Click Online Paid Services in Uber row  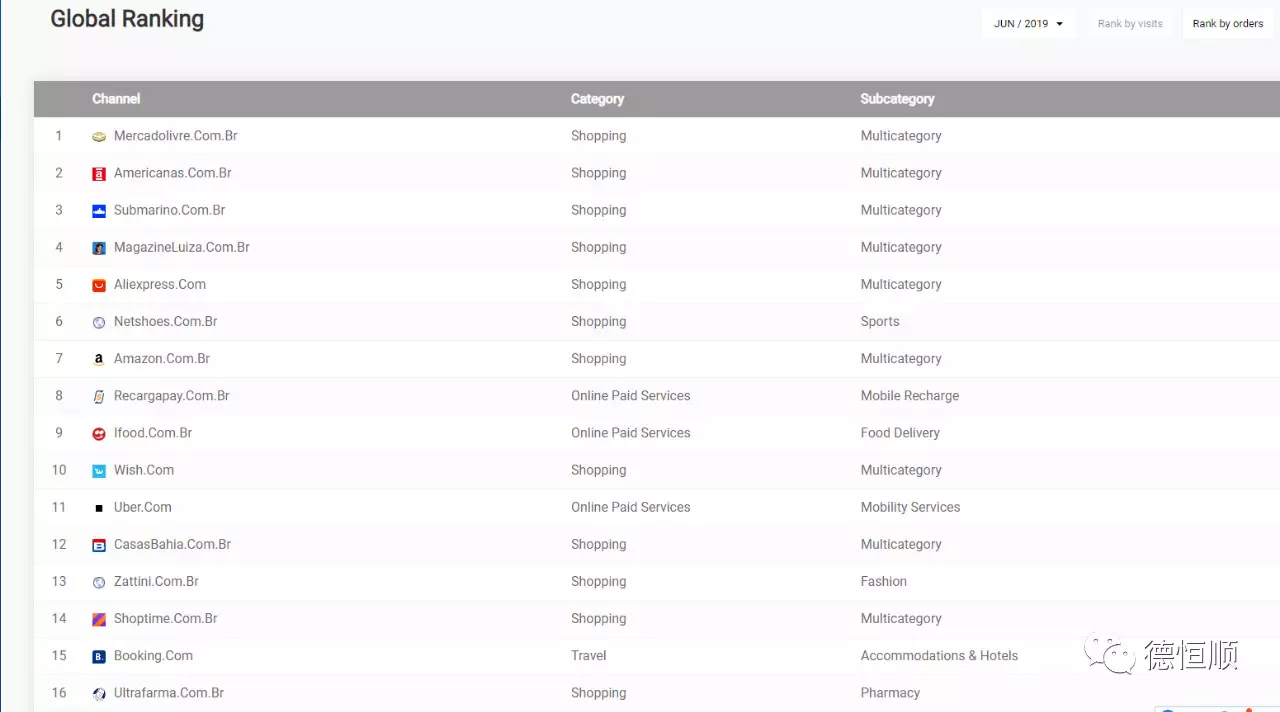tap(631, 507)
